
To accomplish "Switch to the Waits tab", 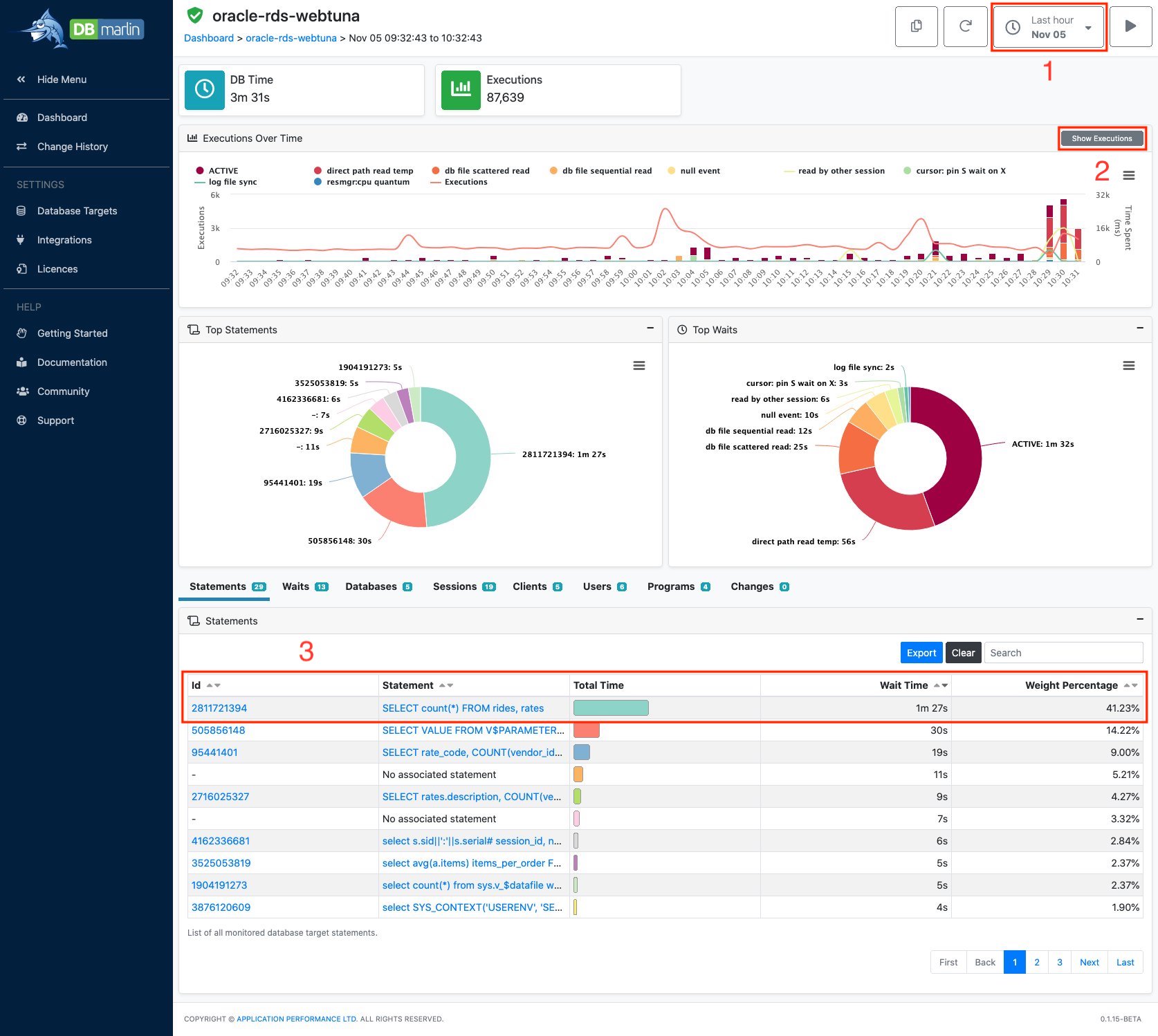I will point(305,586).
